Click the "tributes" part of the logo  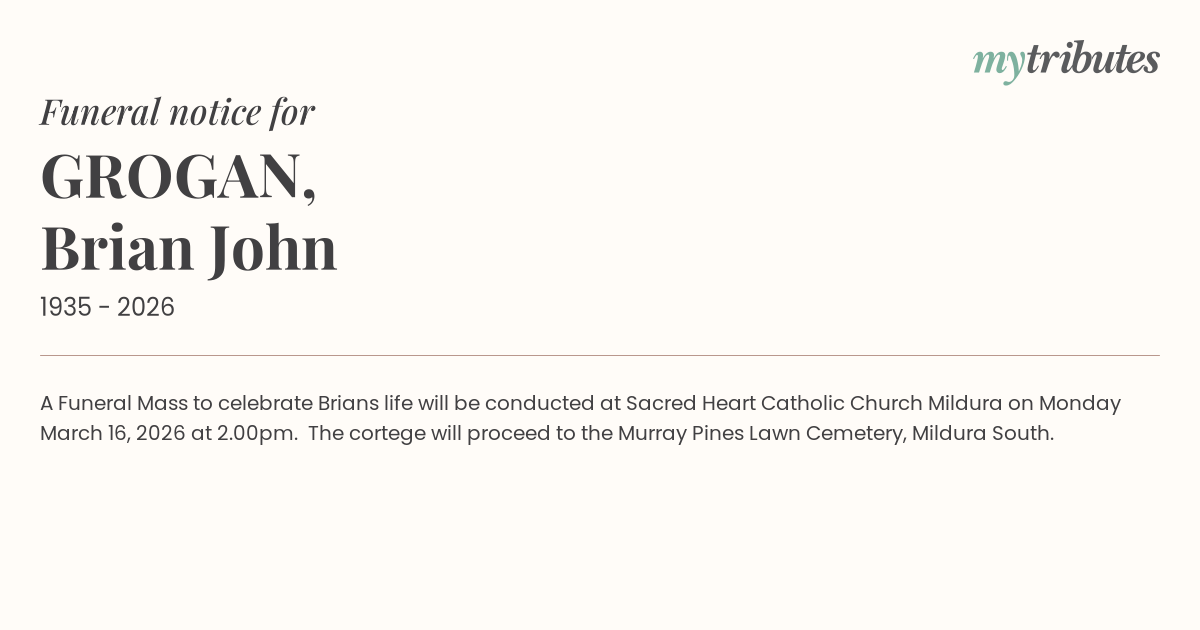coord(1092,60)
